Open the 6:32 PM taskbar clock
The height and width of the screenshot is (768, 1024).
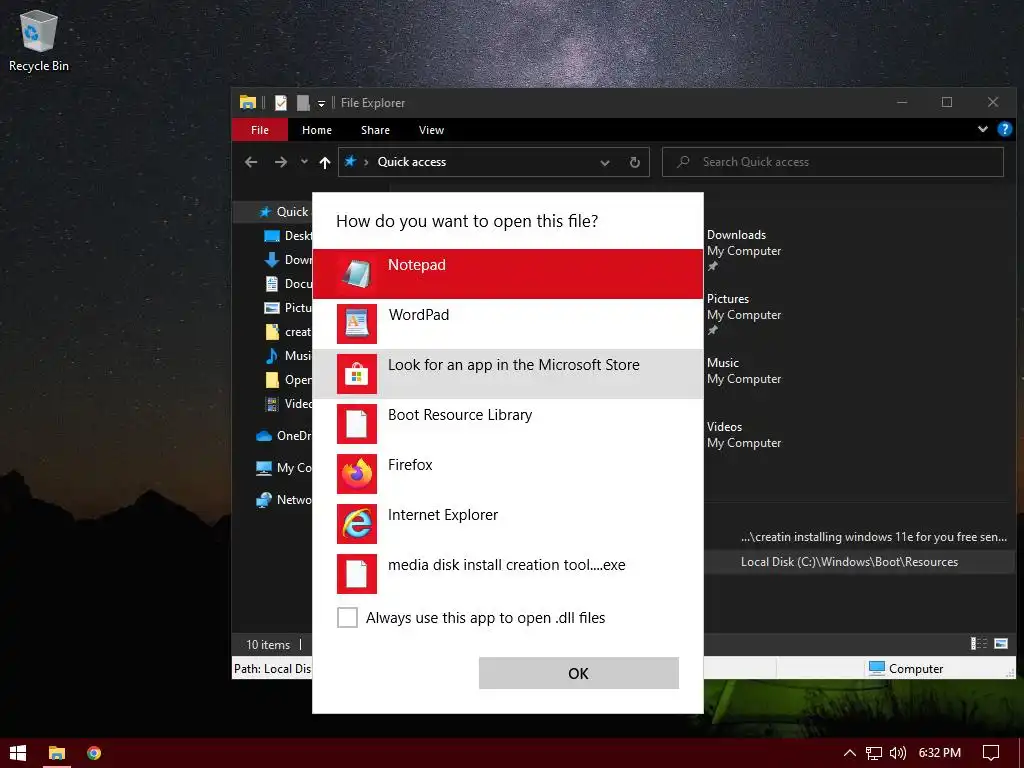click(x=939, y=753)
